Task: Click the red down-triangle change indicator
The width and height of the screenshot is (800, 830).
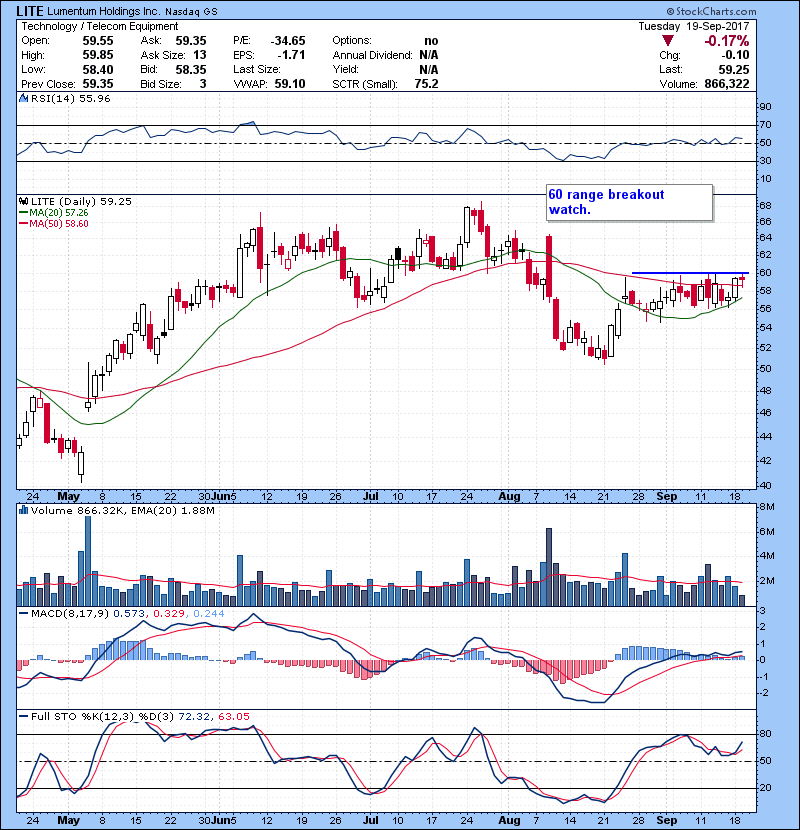Action: (668, 41)
